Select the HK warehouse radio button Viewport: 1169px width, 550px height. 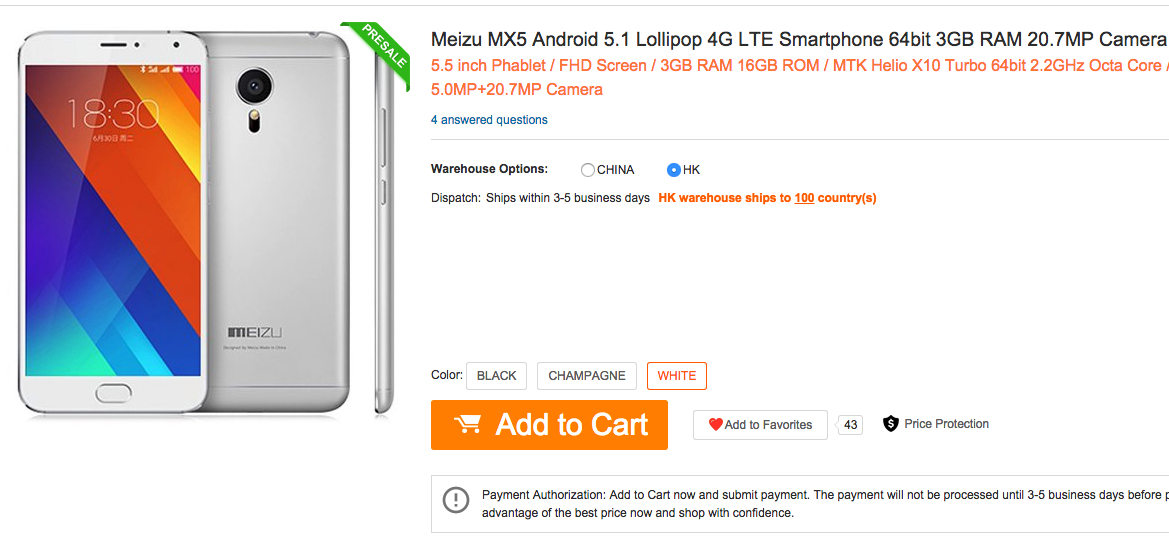(x=674, y=170)
